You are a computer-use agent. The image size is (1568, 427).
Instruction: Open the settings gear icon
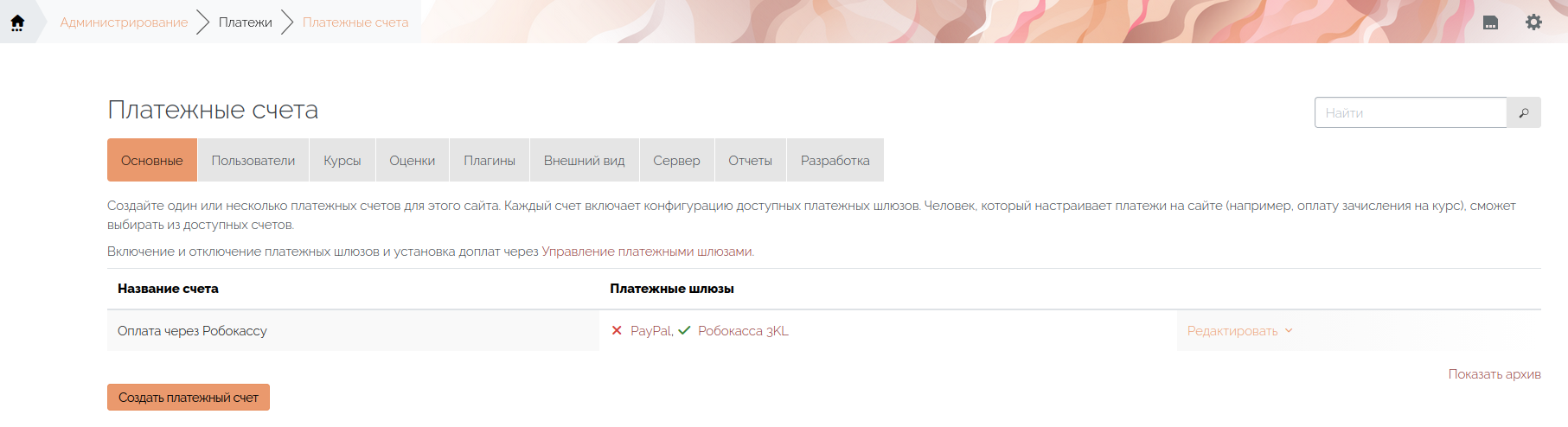[1533, 22]
